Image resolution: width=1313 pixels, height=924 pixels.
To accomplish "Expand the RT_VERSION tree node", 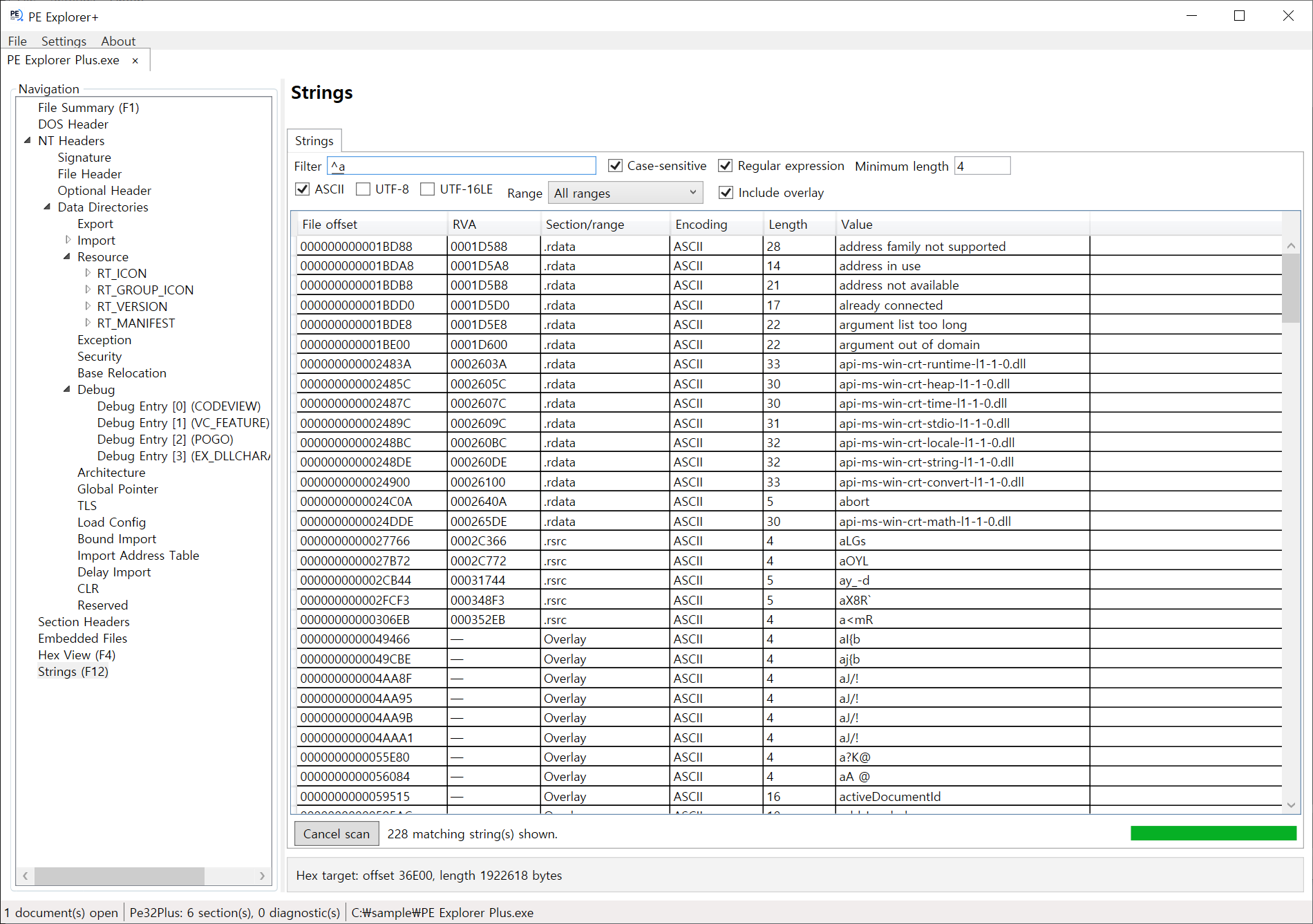I will click(x=87, y=306).
